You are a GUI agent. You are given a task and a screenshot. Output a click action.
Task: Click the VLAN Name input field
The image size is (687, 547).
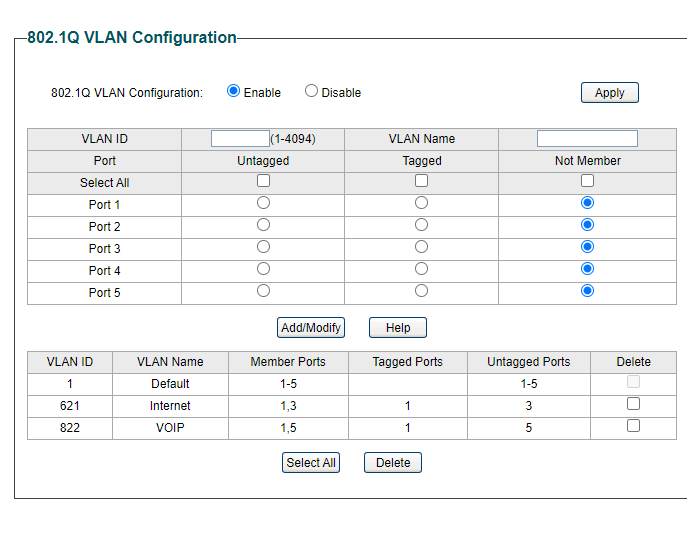pyautogui.click(x=587, y=139)
